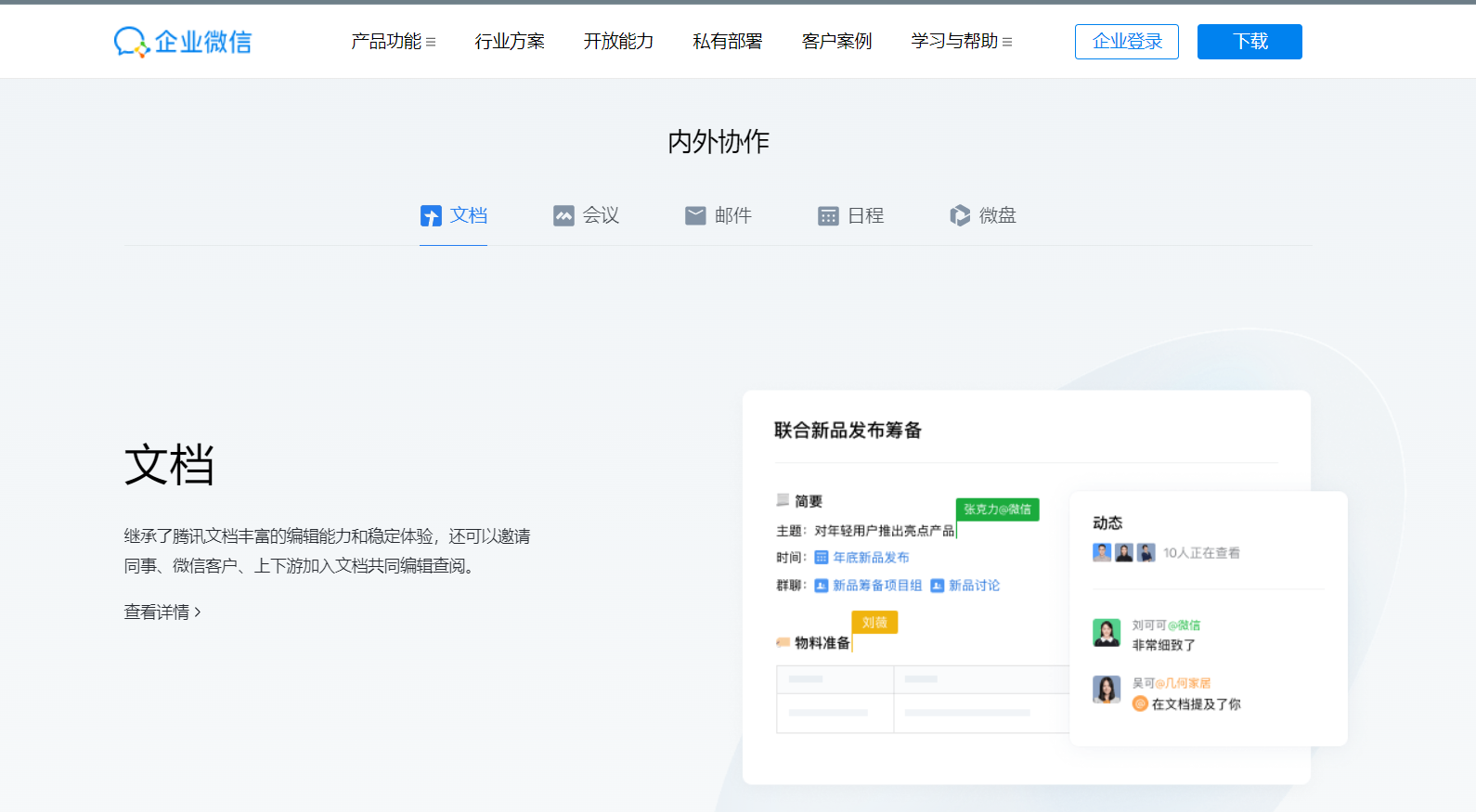This screenshot has height=812, width=1476.
Task: Click the 张克力@微信 green tag
Action: point(998,509)
